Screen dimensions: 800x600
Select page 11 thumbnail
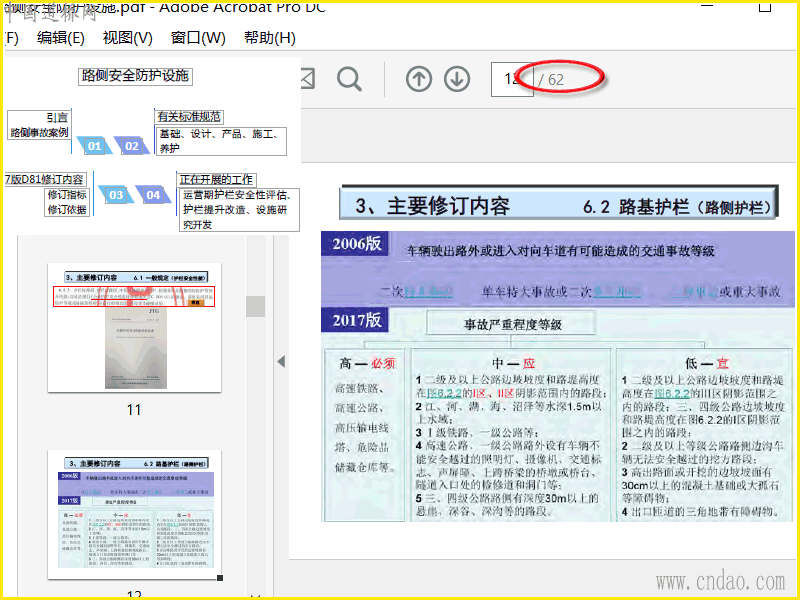point(135,328)
